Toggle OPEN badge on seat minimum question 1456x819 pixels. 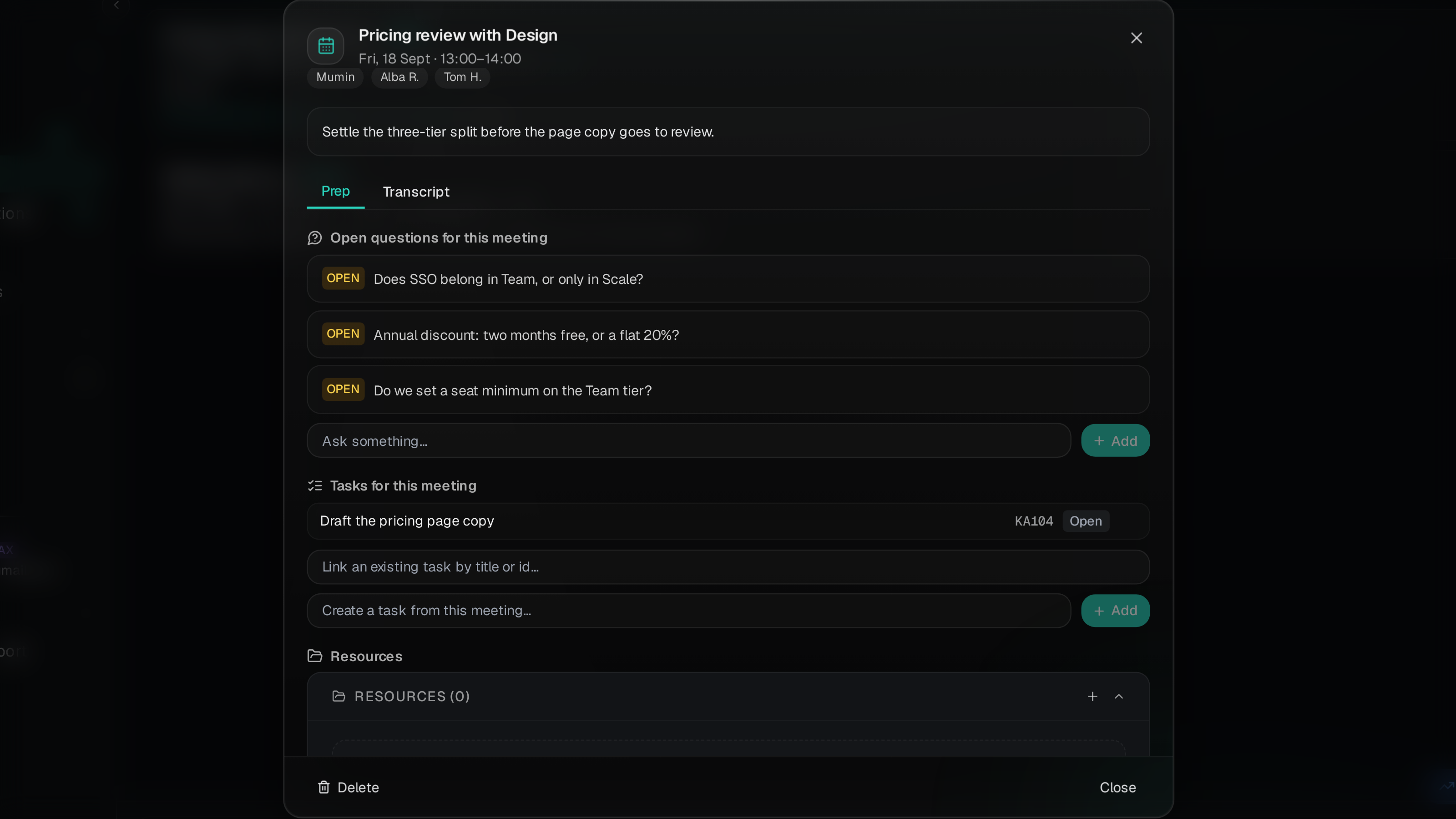click(343, 389)
